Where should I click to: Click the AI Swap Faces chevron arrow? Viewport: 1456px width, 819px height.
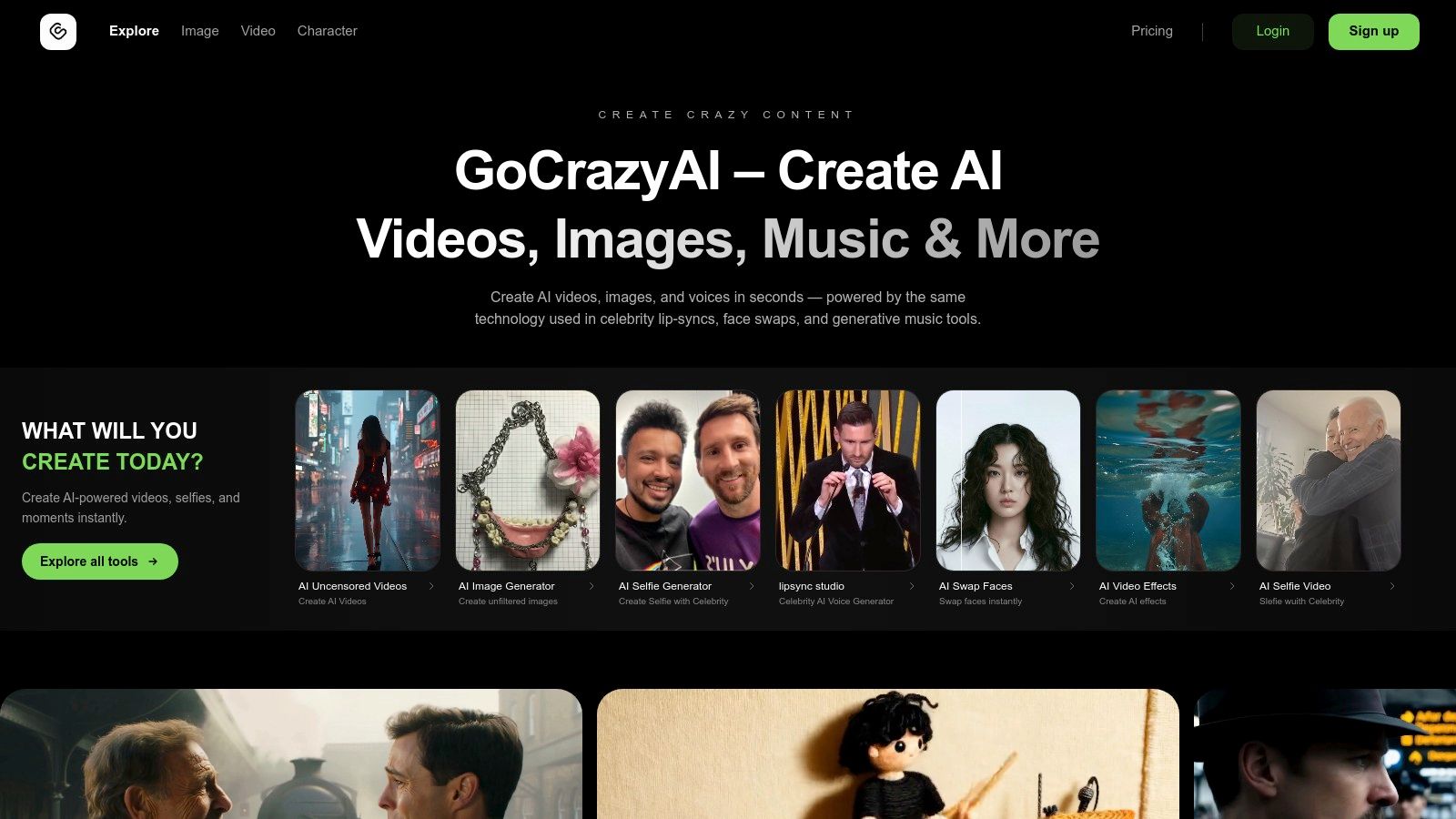pyautogui.click(x=1072, y=586)
